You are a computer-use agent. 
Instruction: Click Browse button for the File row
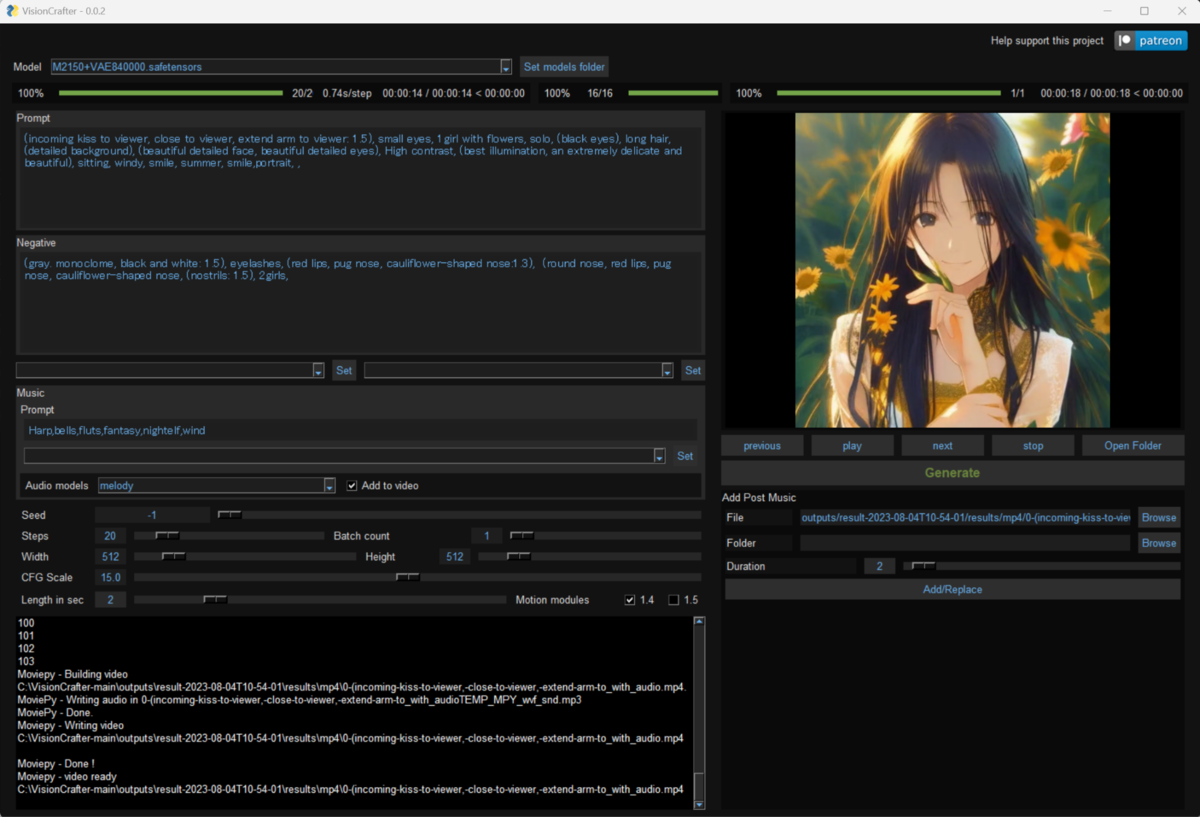[1159, 518]
